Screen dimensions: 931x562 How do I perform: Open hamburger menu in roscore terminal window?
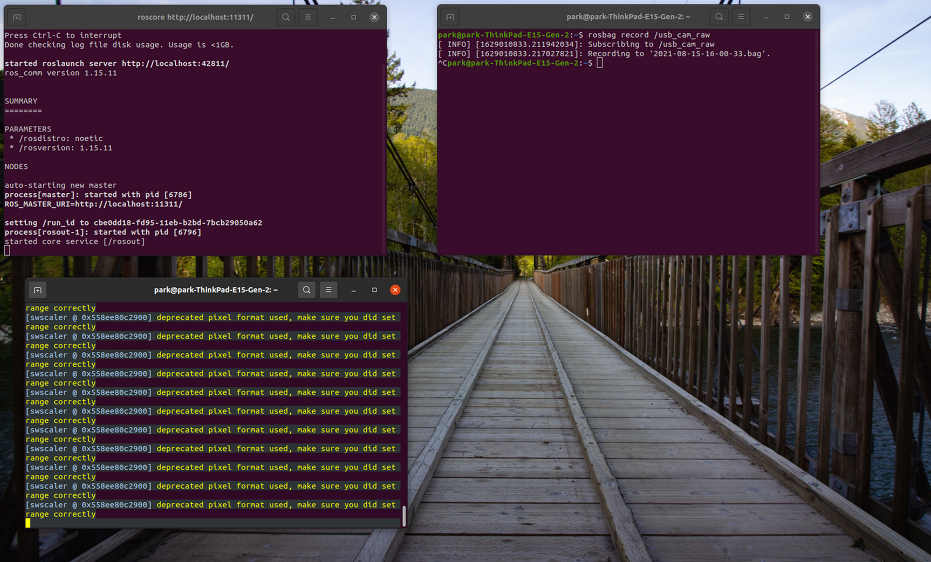pos(308,17)
